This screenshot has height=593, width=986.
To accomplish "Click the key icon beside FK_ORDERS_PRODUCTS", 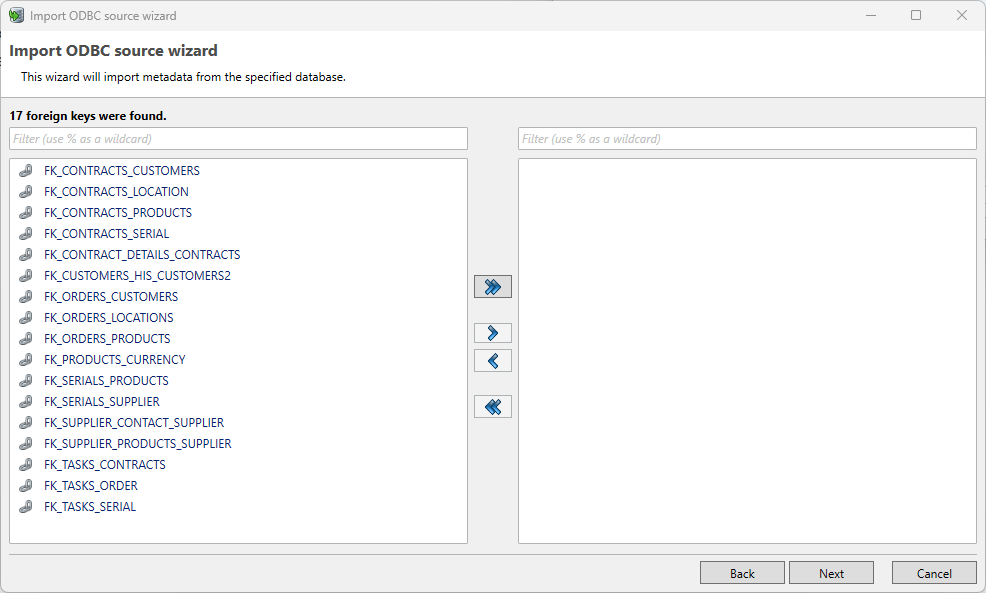I will click(25, 338).
